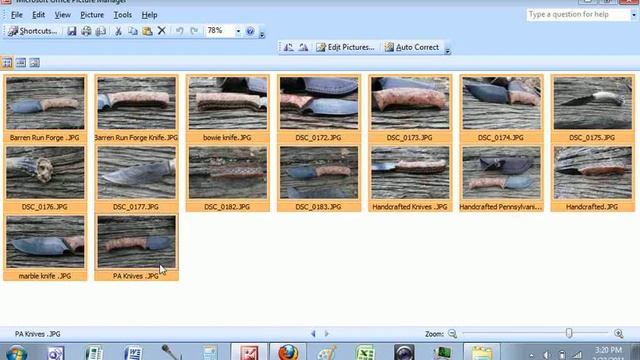Open the View menu

pyautogui.click(x=62, y=15)
